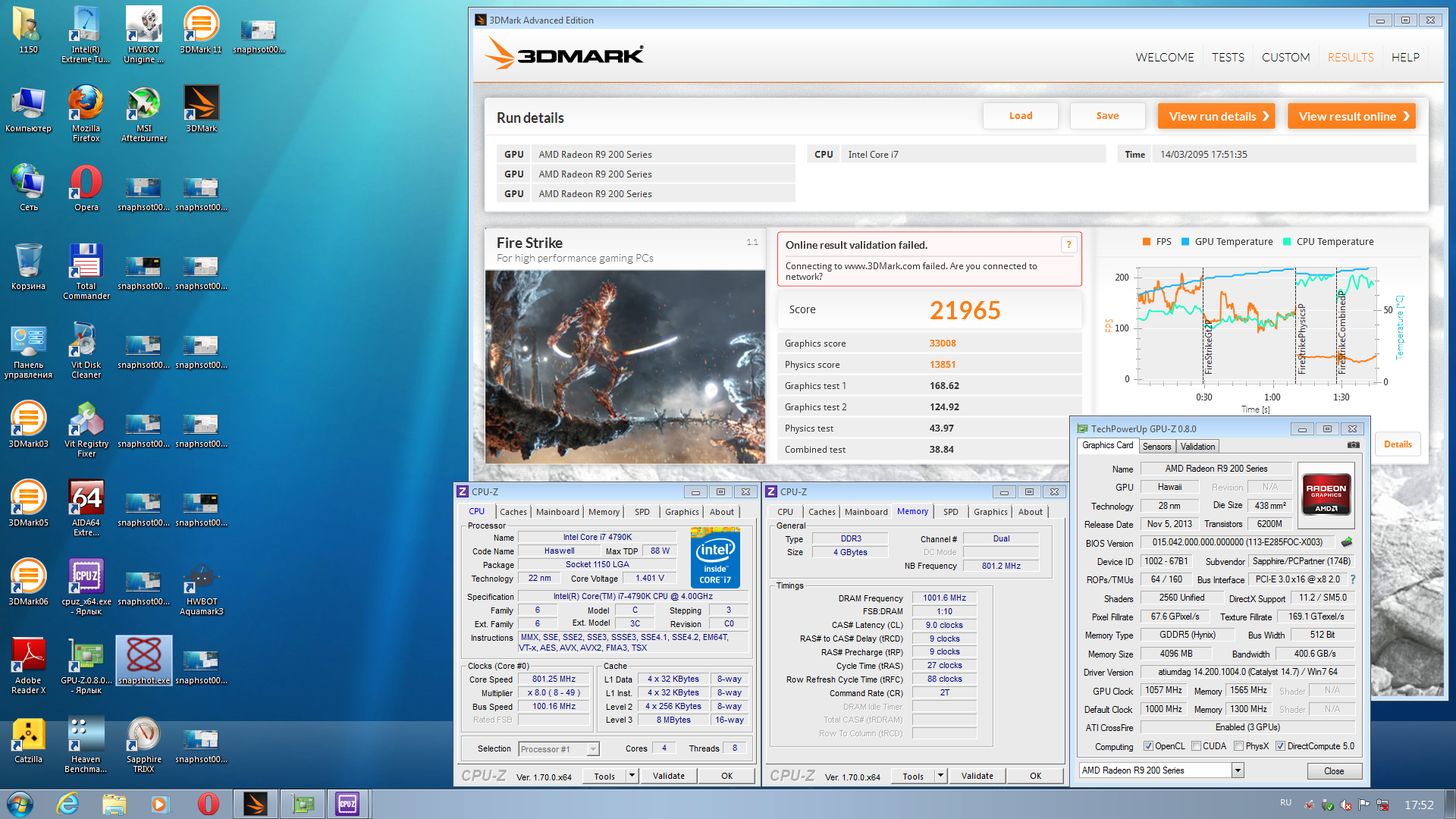Launch Opera from desktop icon
This screenshot has height=819, width=1456.
click(86, 188)
